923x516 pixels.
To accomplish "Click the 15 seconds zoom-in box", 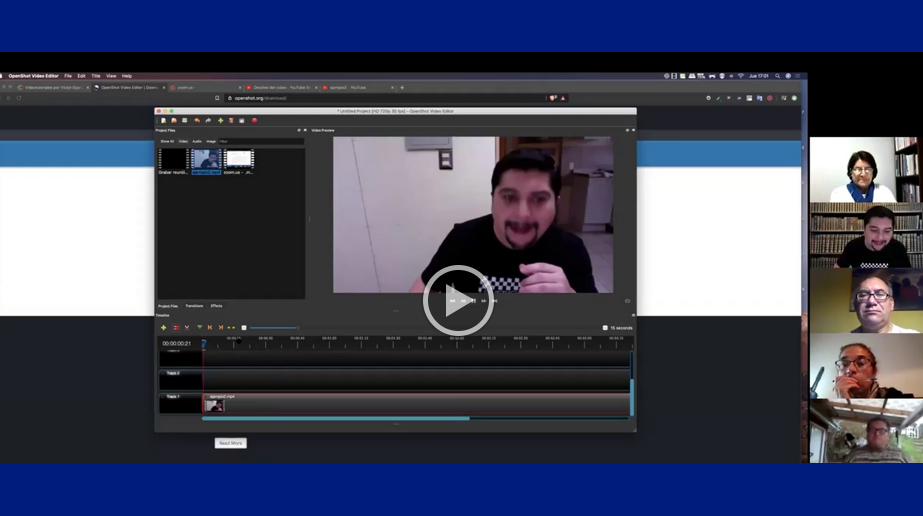I will click(605, 328).
